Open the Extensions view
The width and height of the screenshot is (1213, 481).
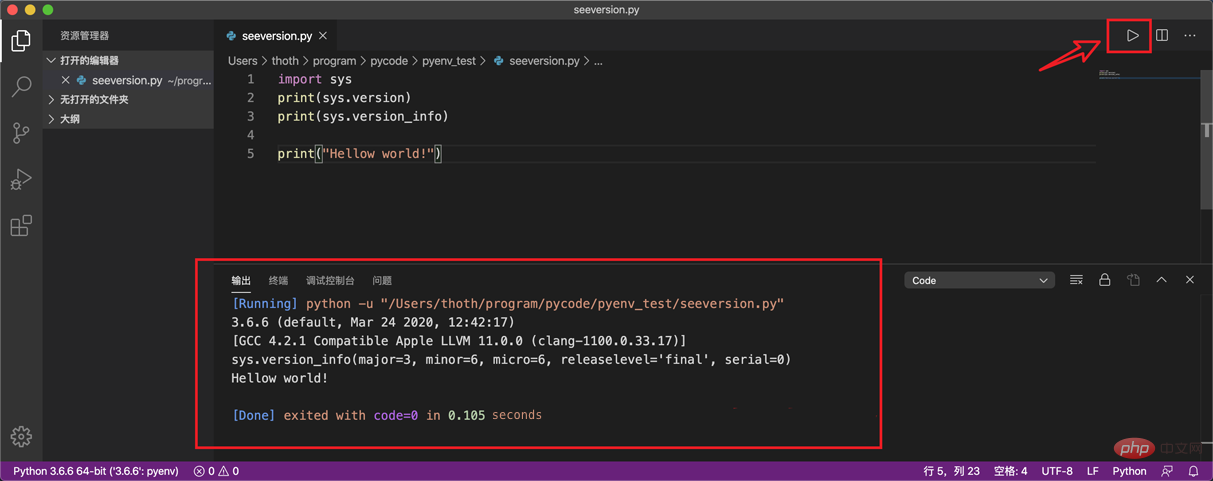pyautogui.click(x=21, y=225)
